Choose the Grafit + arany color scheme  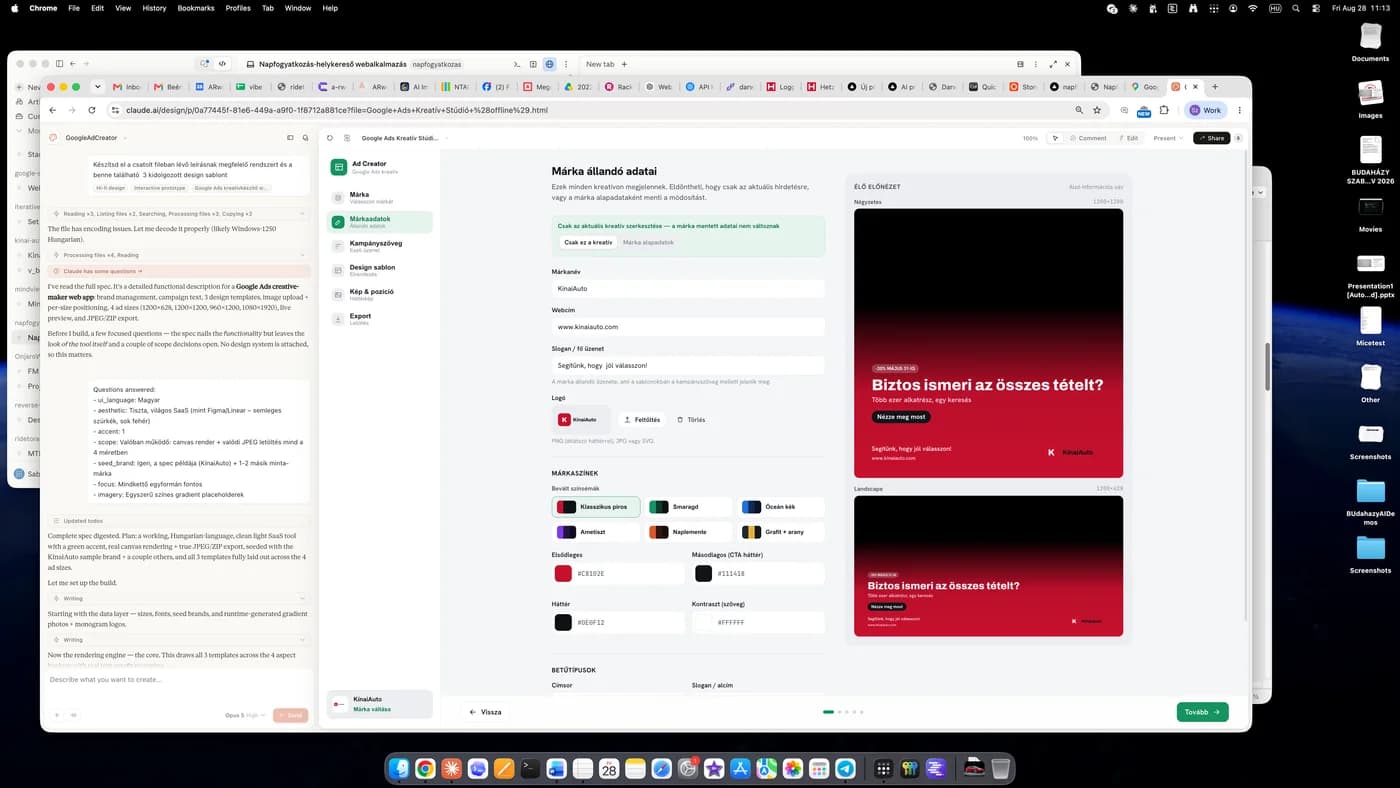coord(780,532)
